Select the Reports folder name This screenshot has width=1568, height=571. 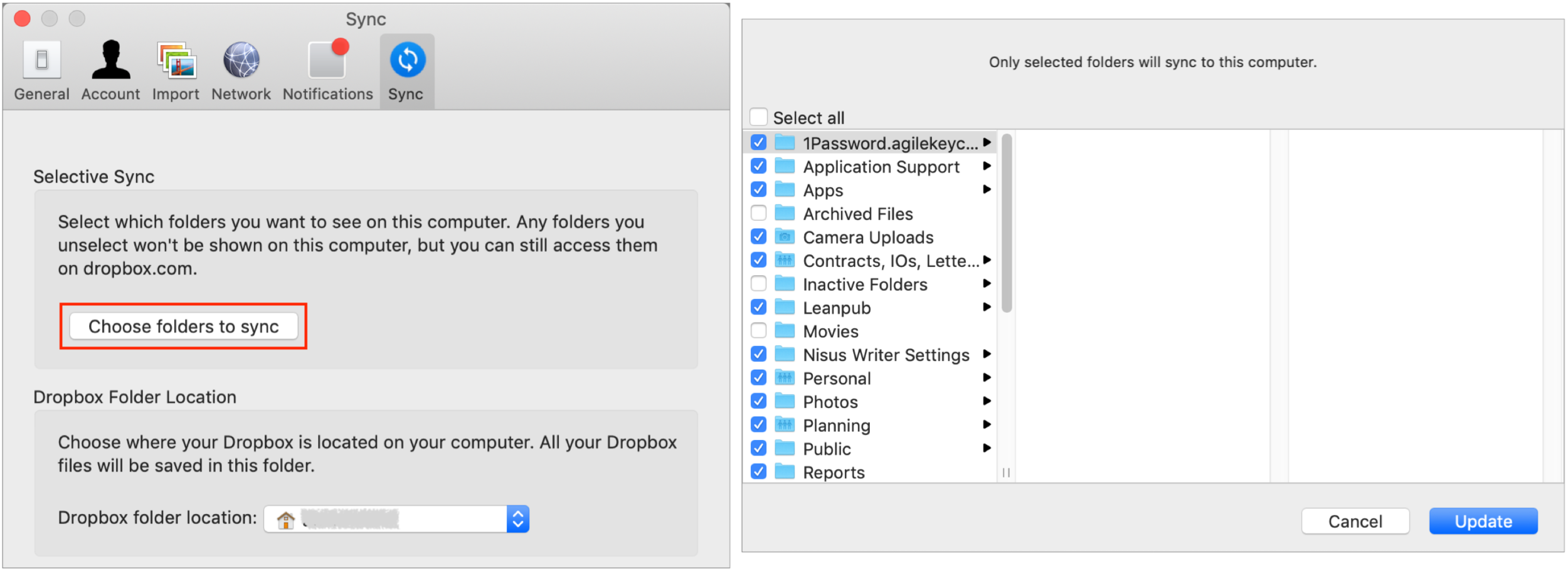pos(834,473)
